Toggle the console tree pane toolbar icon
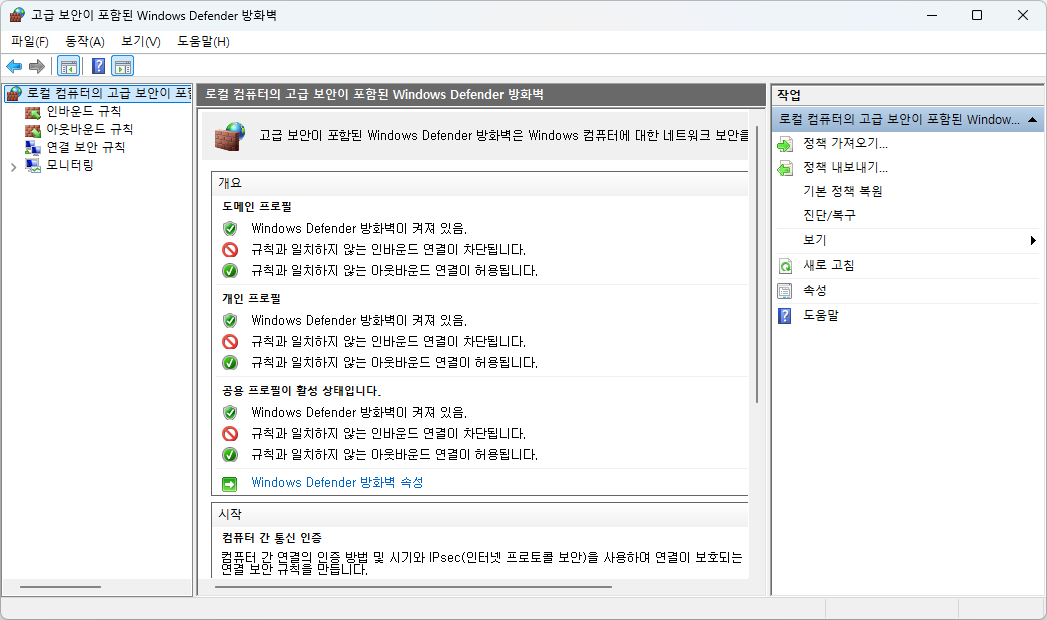 tap(68, 66)
